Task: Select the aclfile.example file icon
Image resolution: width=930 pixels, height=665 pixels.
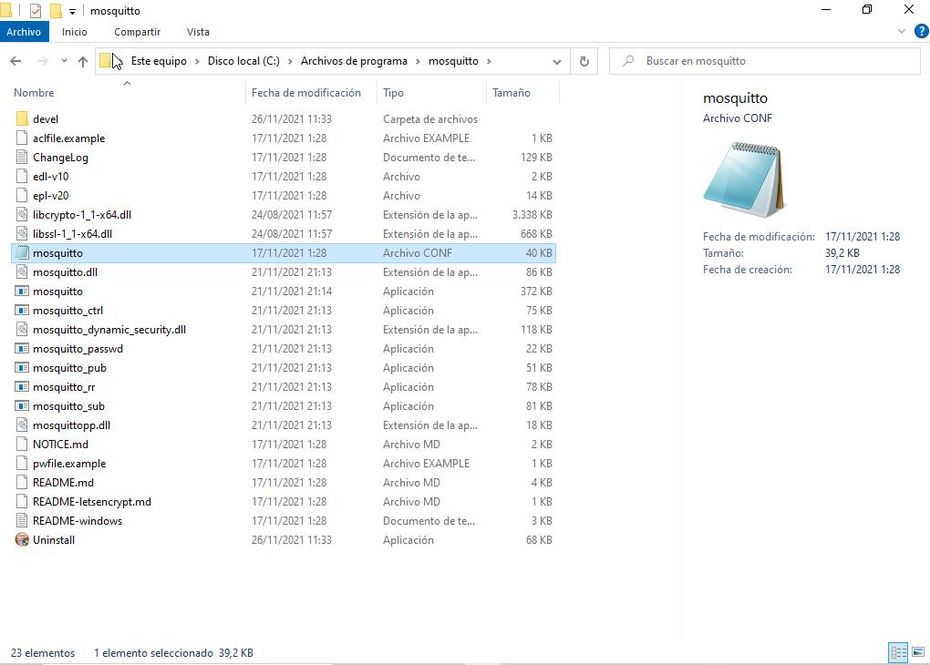Action: coord(22,138)
